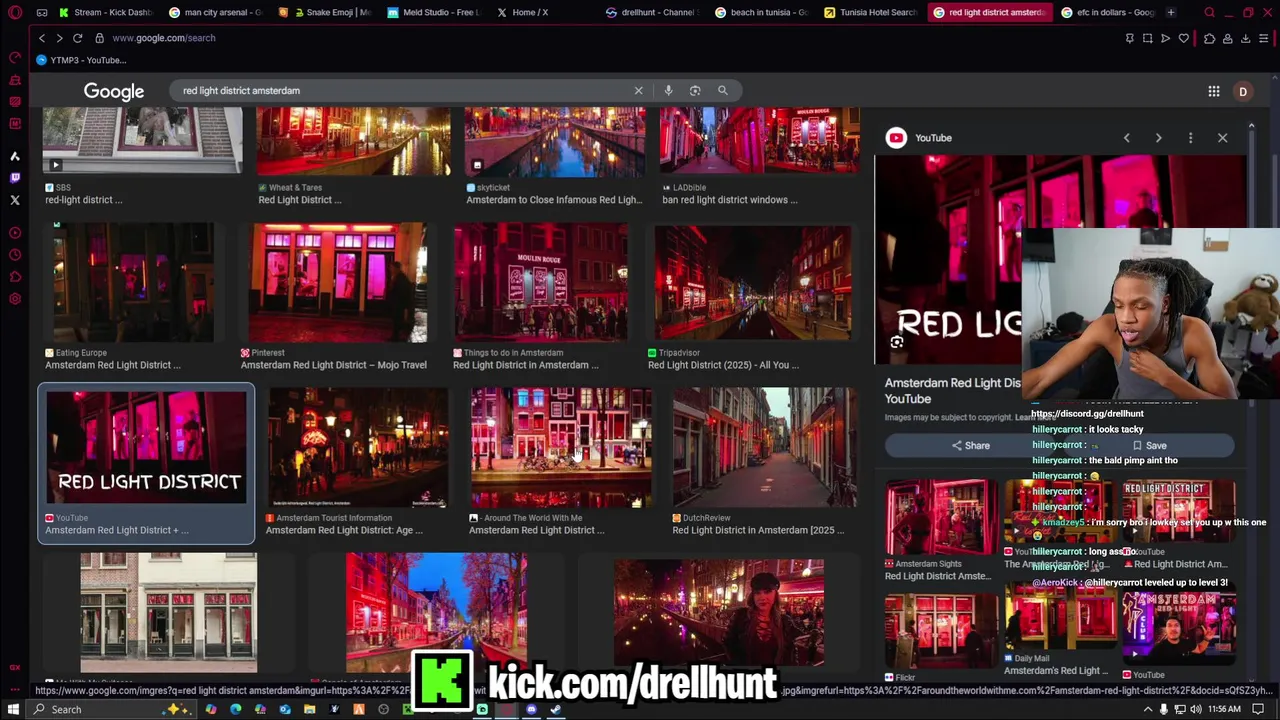Click the Google search magnifier button

pos(722,91)
